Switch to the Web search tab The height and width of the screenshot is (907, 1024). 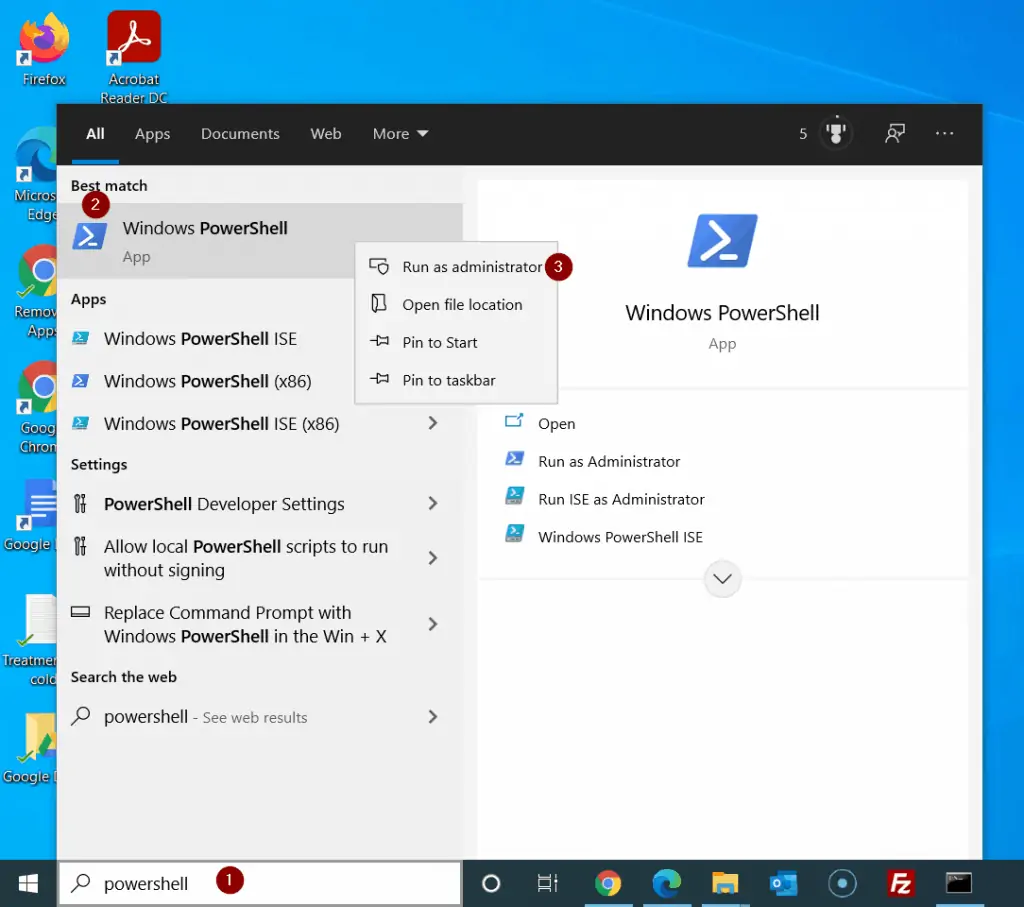325,133
